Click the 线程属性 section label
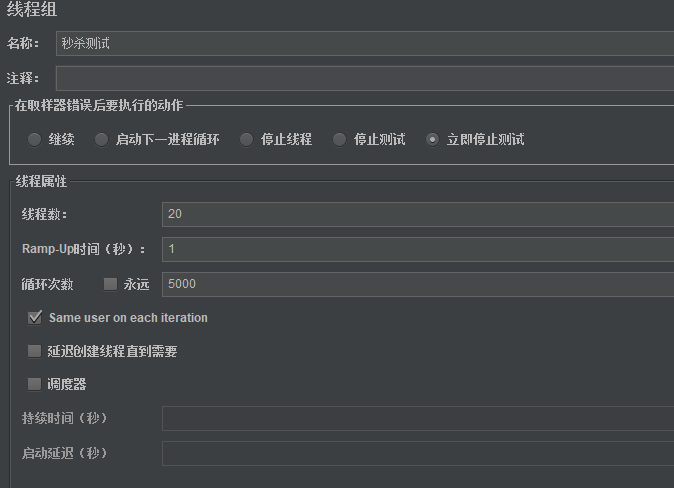This screenshot has height=488, width=674. 41,181
